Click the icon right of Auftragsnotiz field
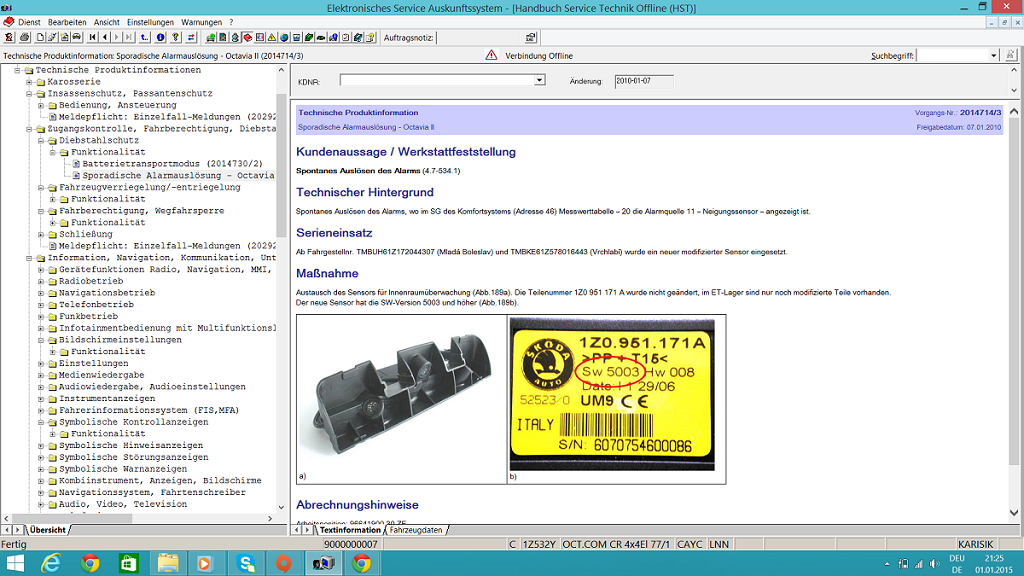Viewport: 1024px width, 576px height. [531, 37]
